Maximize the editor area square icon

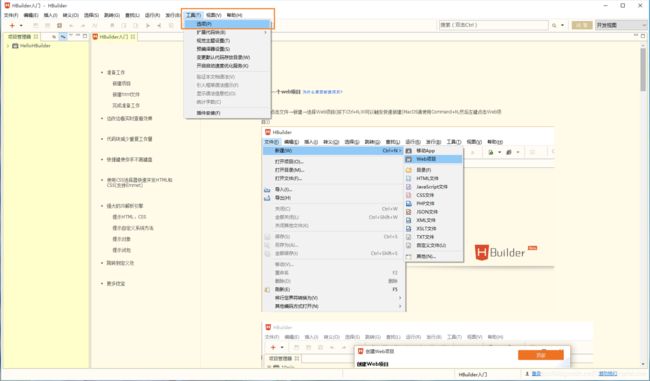pyautogui.click(x=643, y=36)
